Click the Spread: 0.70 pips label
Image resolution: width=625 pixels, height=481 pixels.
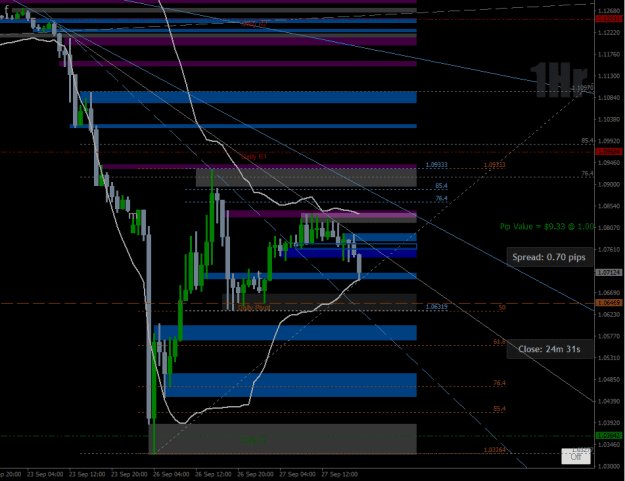click(x=549, y=257)
